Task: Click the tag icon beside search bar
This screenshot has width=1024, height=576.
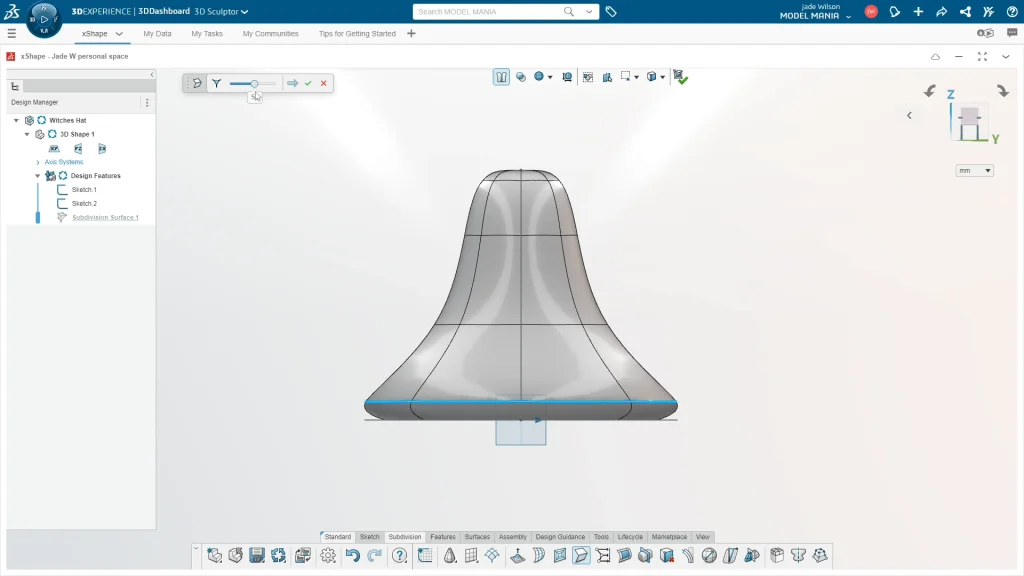Action: pos(611,12)
